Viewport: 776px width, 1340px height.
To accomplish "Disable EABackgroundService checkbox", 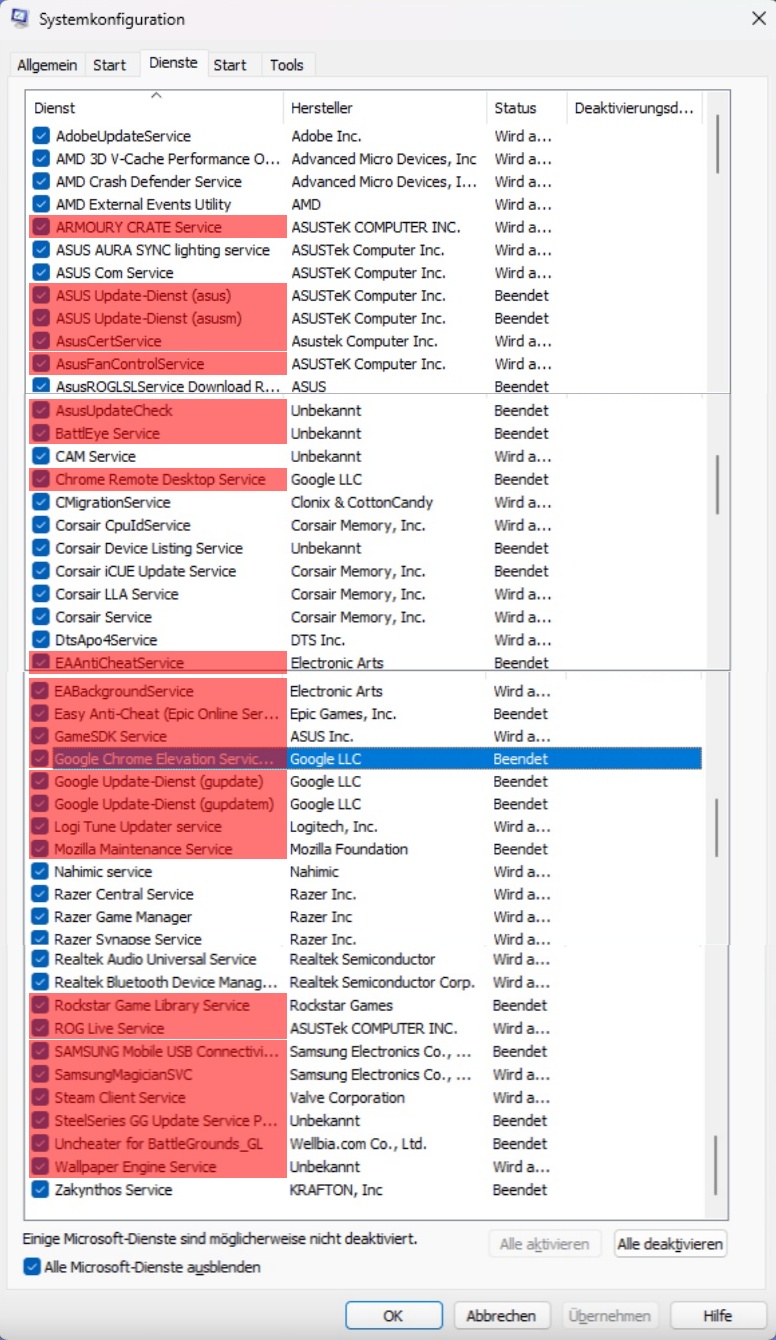I will pyautogui.click(x=40, y=691).
